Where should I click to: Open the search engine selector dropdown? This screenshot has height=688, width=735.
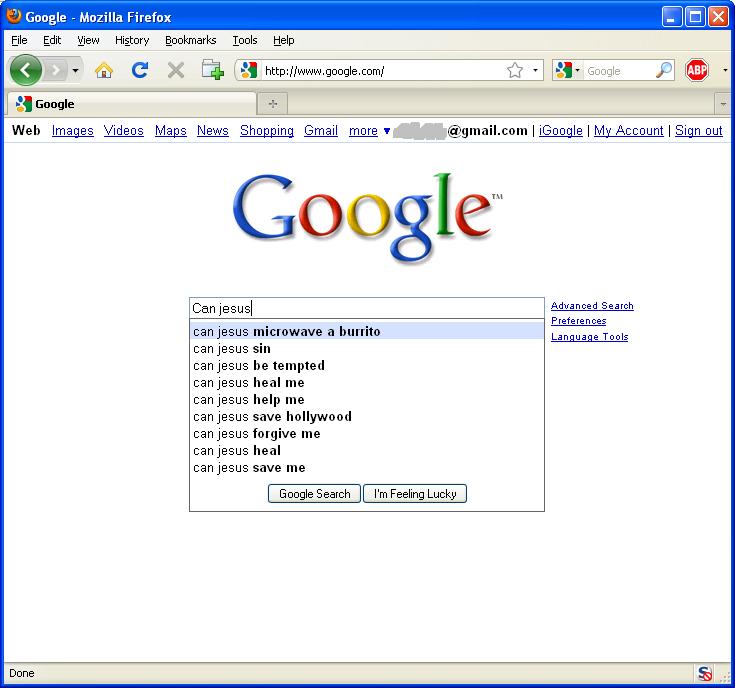567,70
